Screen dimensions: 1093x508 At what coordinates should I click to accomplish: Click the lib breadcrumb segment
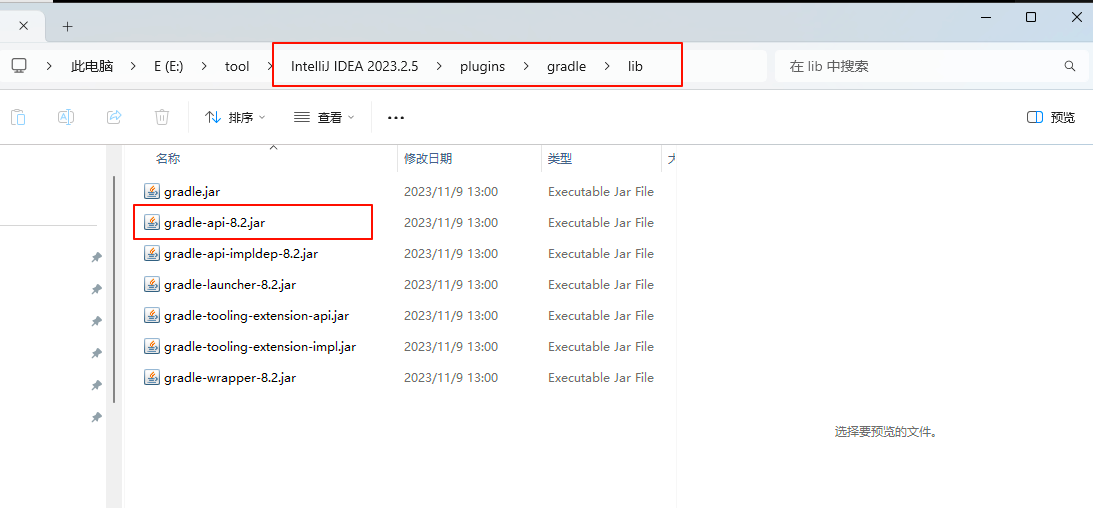coord(635,67)
